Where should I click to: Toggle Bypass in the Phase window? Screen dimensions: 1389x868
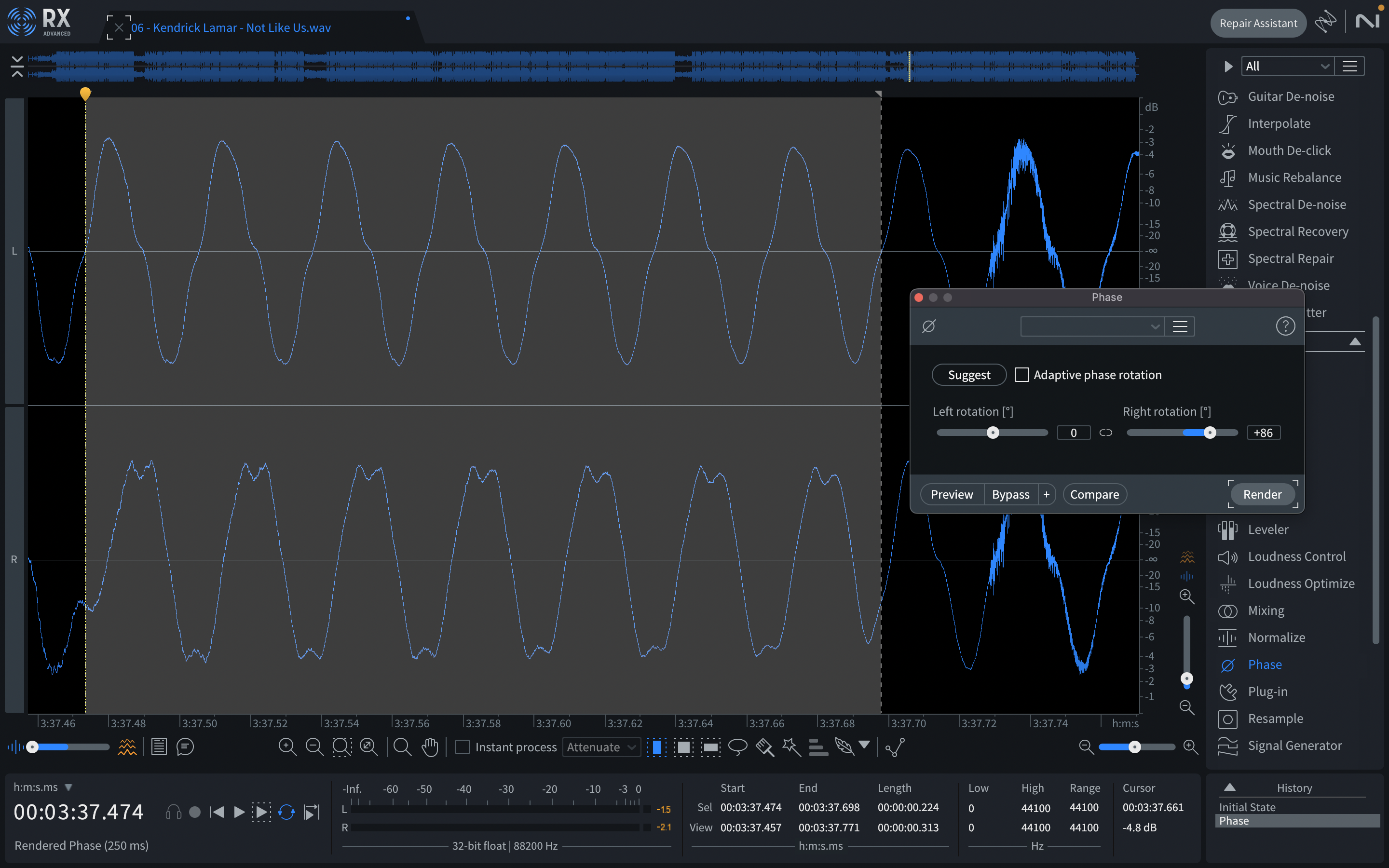tap(1010, 494)
